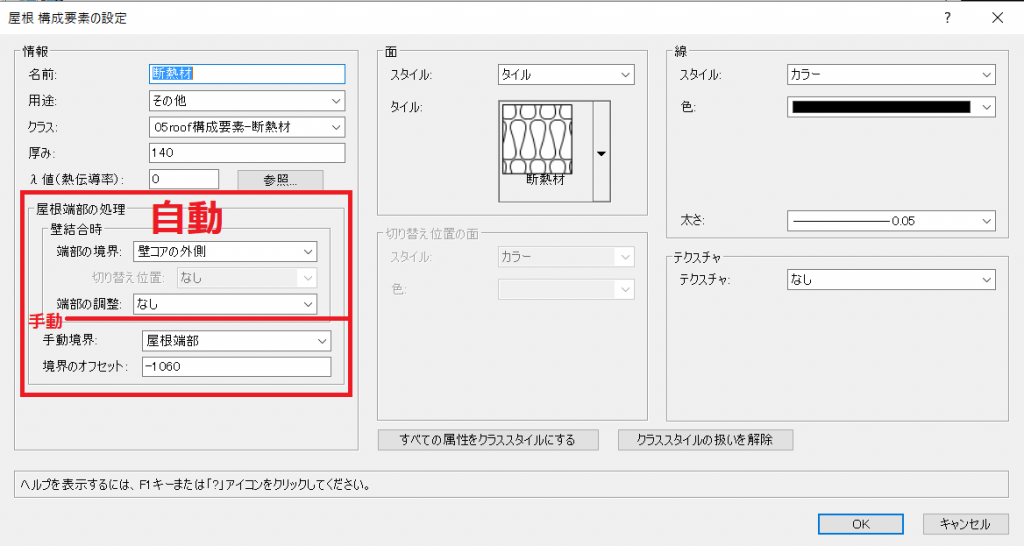Open the 用途 dropdown

tap(246, 101)
